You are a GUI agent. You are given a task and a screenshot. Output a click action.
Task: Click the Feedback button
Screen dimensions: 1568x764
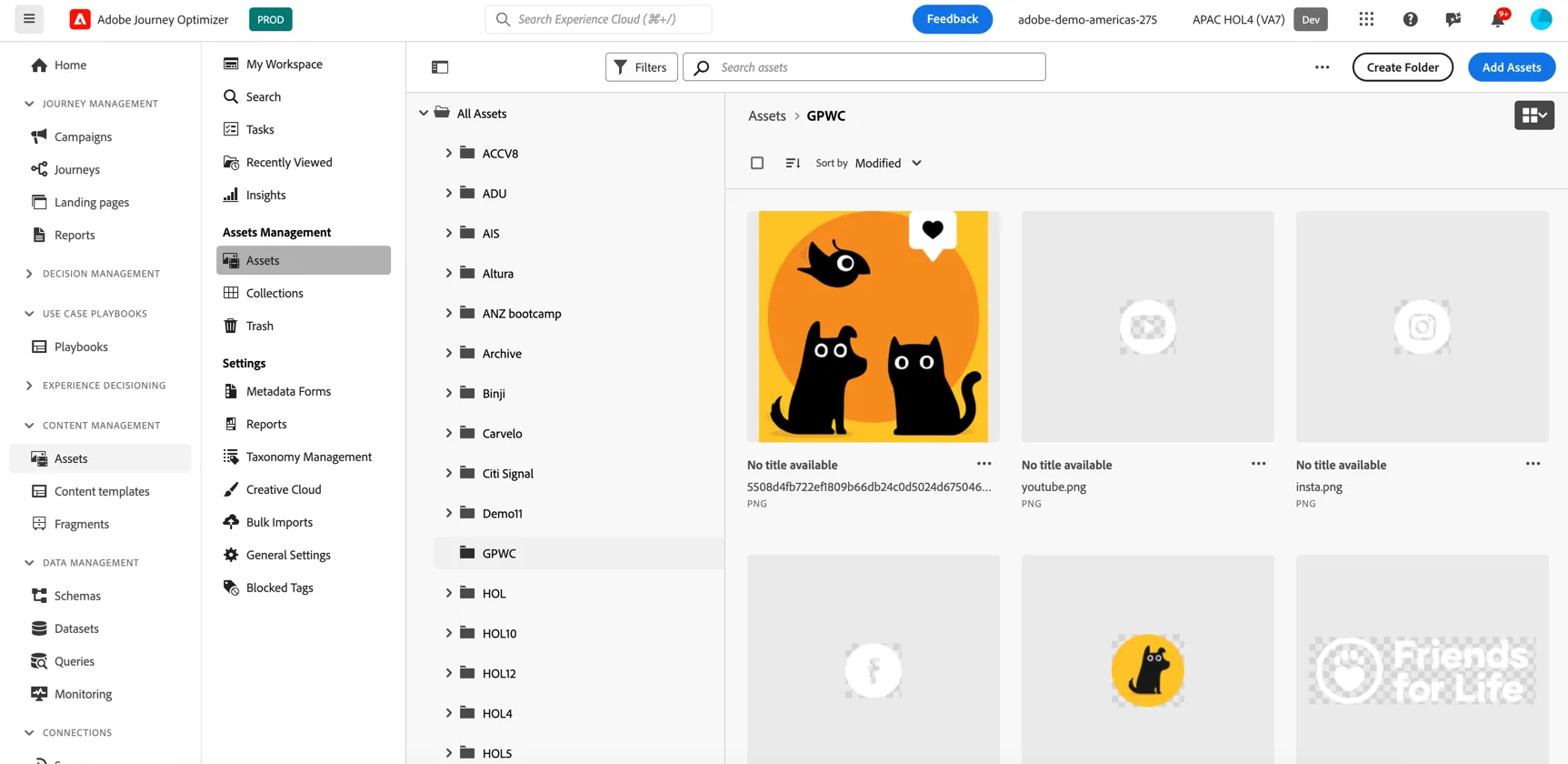click(x=953, y=19)
